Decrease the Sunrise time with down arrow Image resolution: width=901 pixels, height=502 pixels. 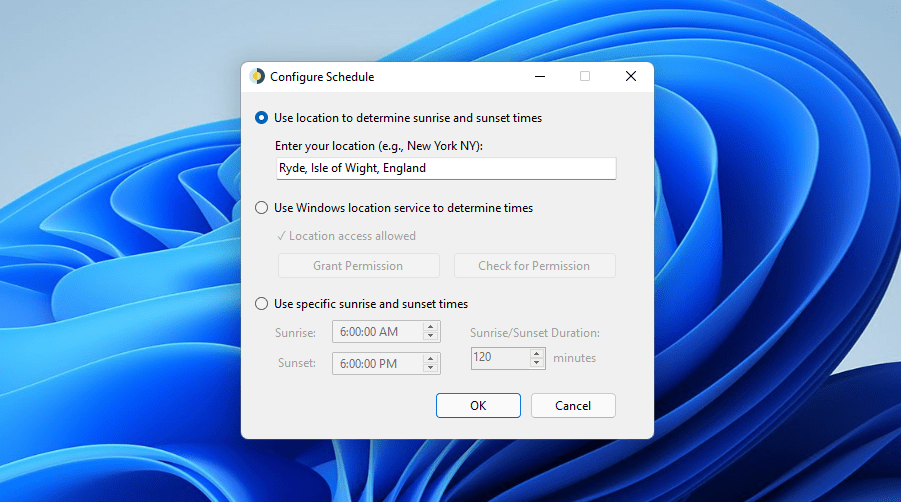coord(430,336)
